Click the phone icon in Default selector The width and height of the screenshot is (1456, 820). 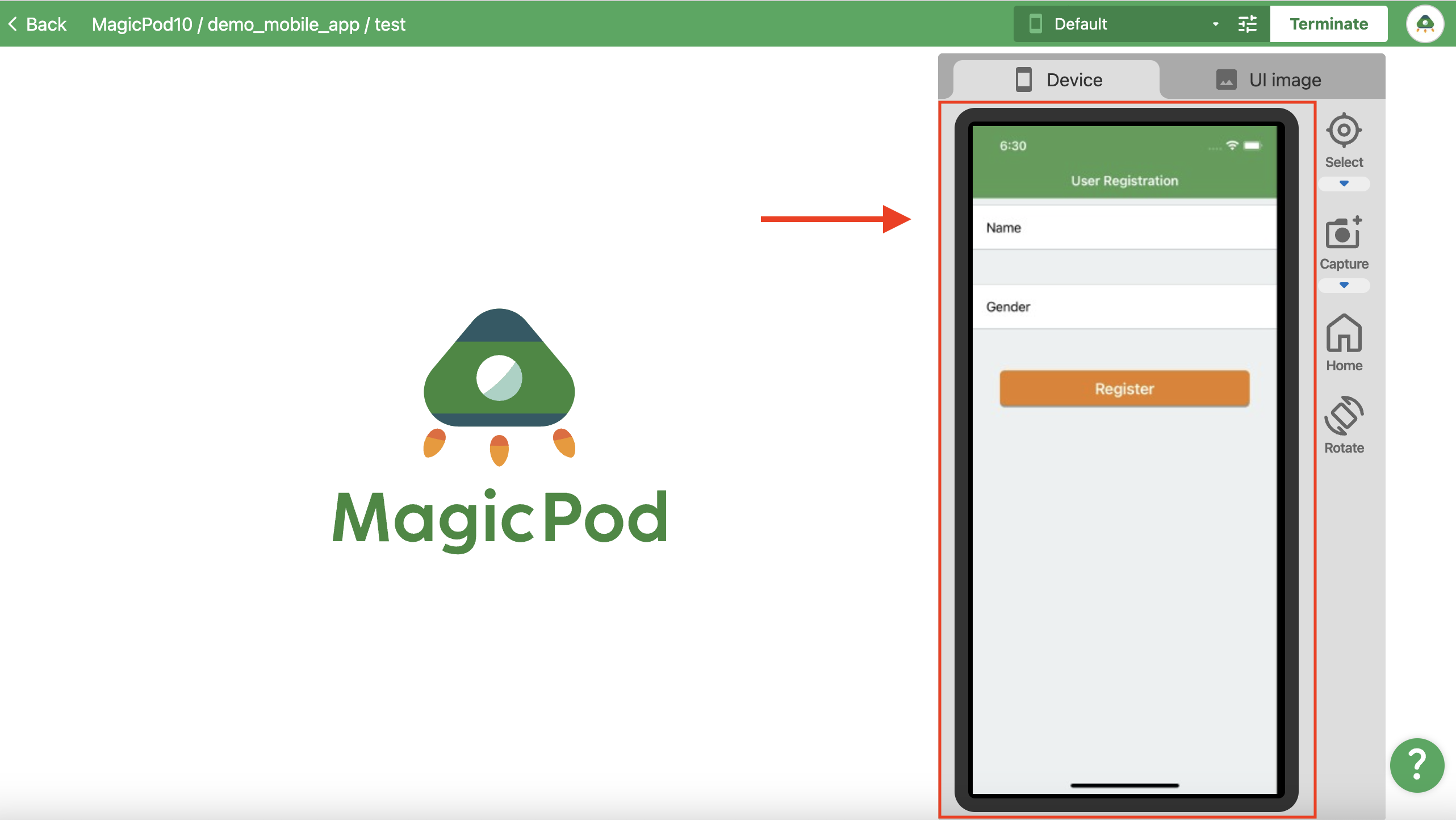pos(1035,24)
